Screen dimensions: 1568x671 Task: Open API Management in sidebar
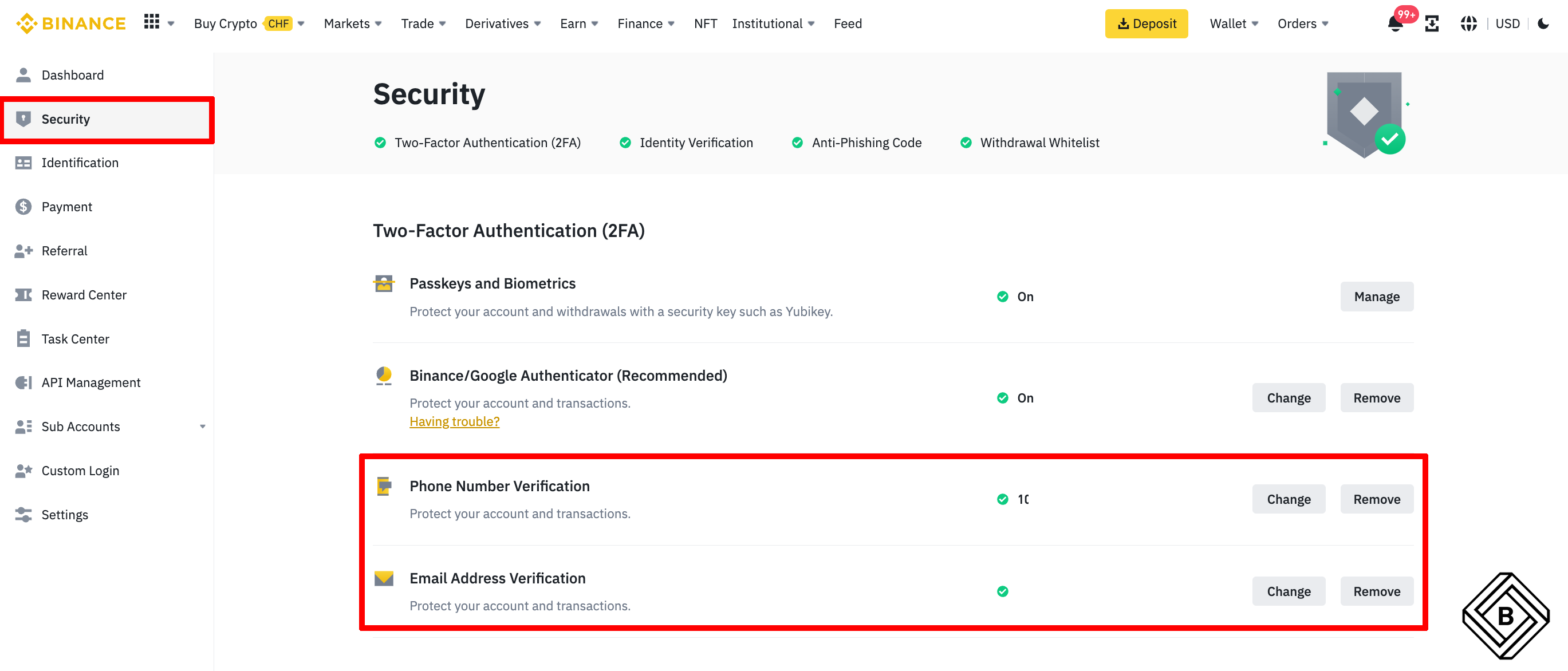point(90,382)
